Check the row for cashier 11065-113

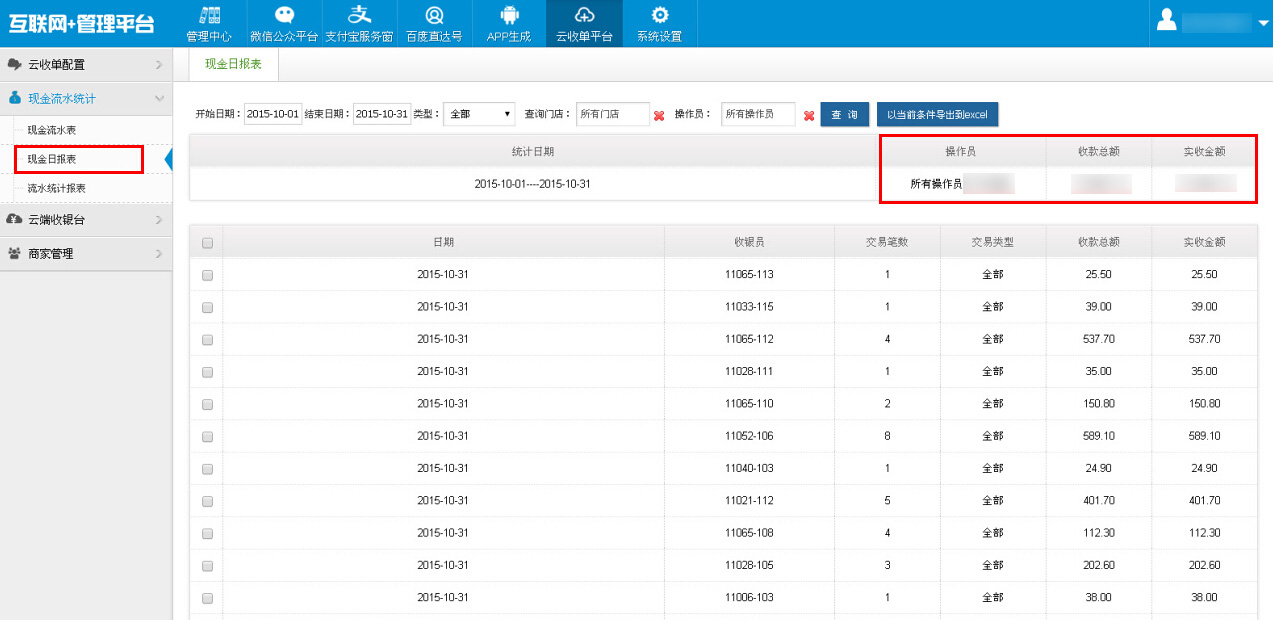[207, 275]
